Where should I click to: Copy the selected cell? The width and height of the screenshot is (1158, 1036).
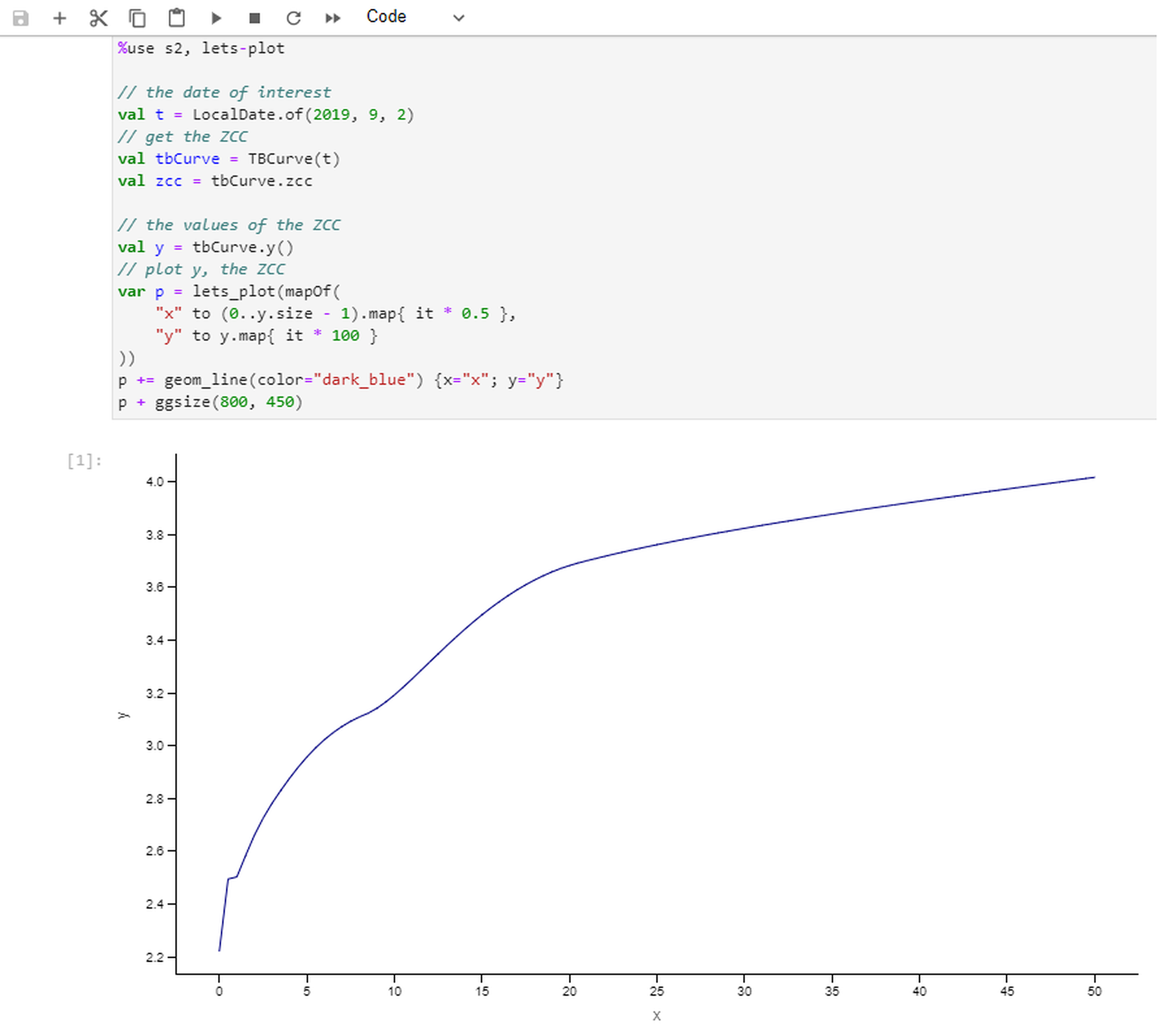coord(137,18)
